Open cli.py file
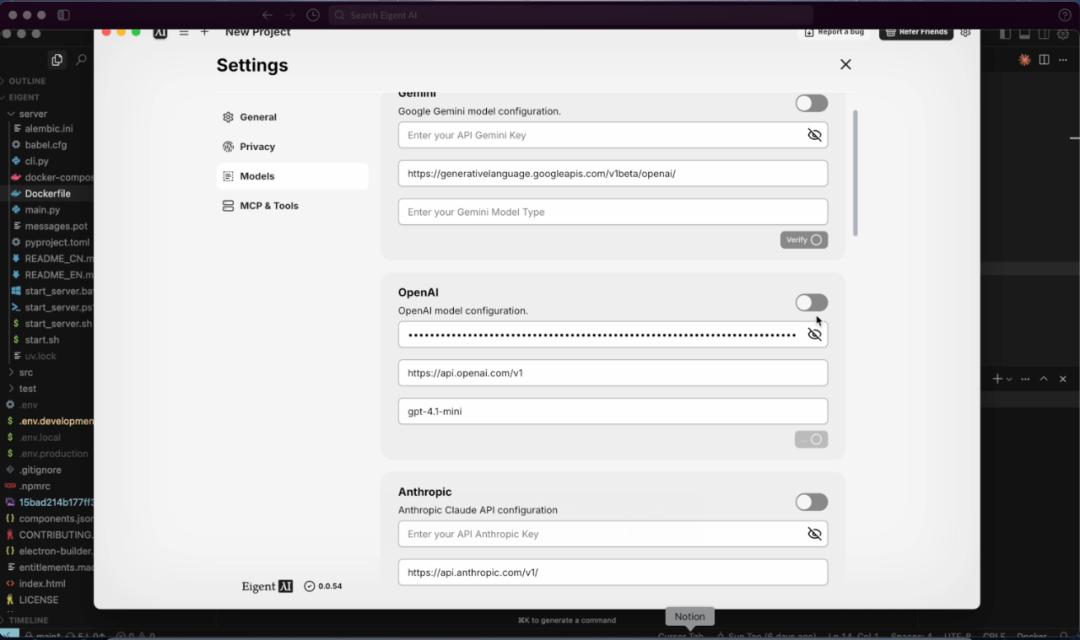The height and width of the screenshot is (640, 1080). pos(37,161)
